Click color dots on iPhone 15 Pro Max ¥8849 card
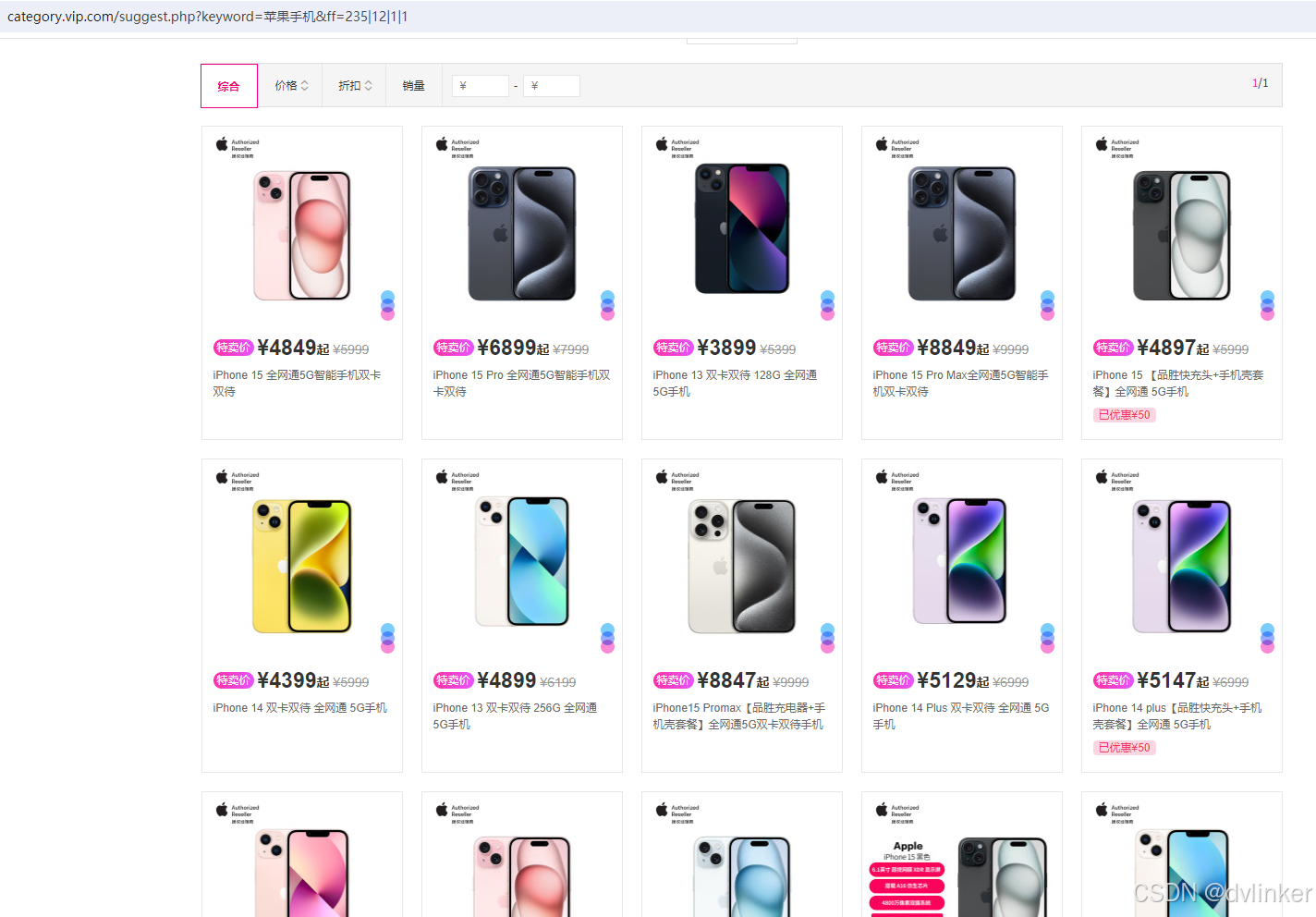The height and width of the screenshot is (917, 1316). (1048, 305)
